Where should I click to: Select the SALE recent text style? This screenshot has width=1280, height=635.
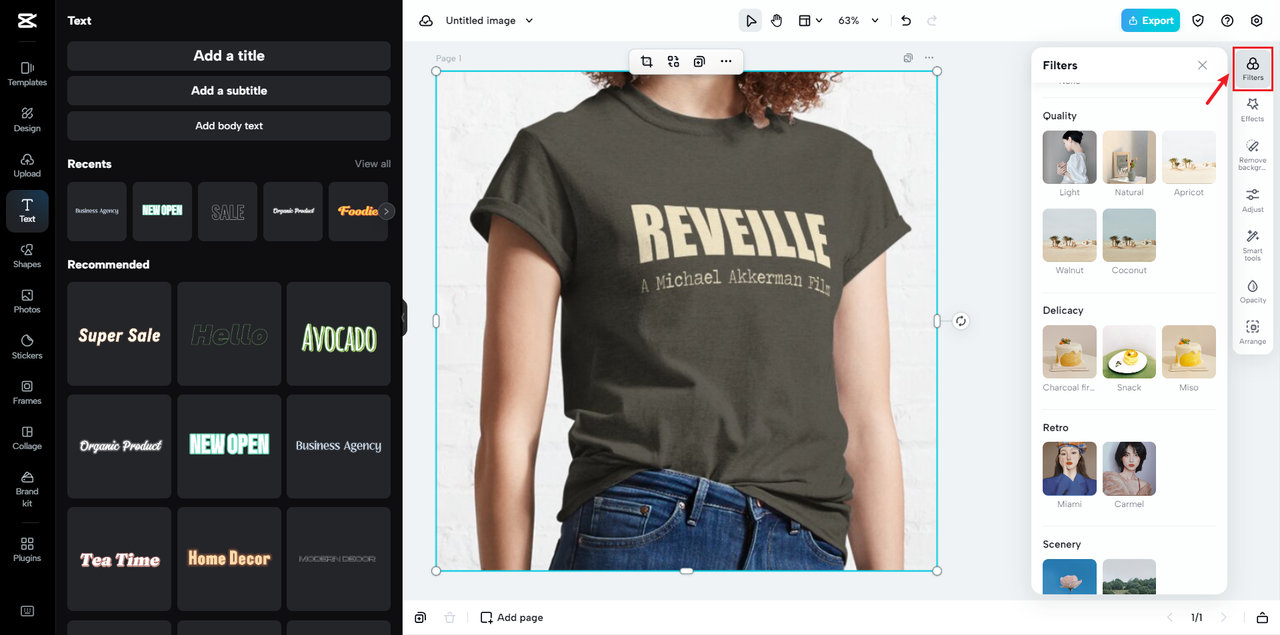click(x=228, y=211)
